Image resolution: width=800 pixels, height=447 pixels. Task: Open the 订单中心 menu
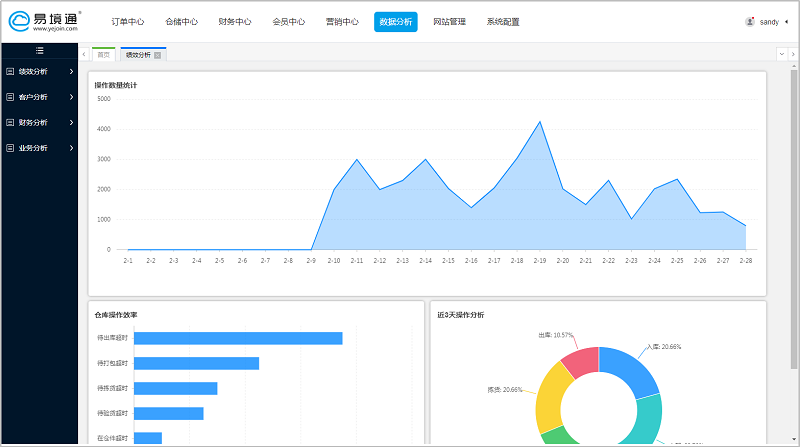[x=127, y=21]
